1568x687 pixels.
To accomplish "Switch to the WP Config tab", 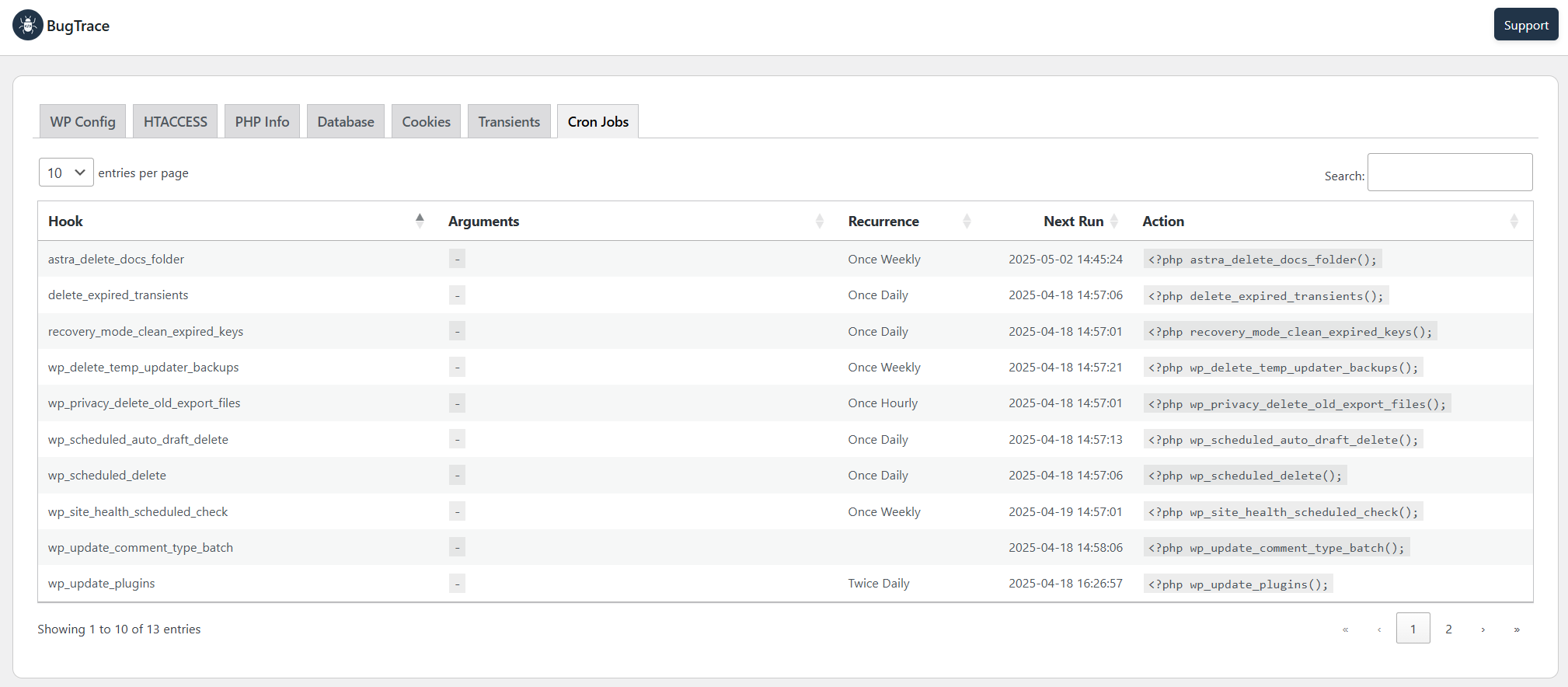I will [x=82, y=121].
